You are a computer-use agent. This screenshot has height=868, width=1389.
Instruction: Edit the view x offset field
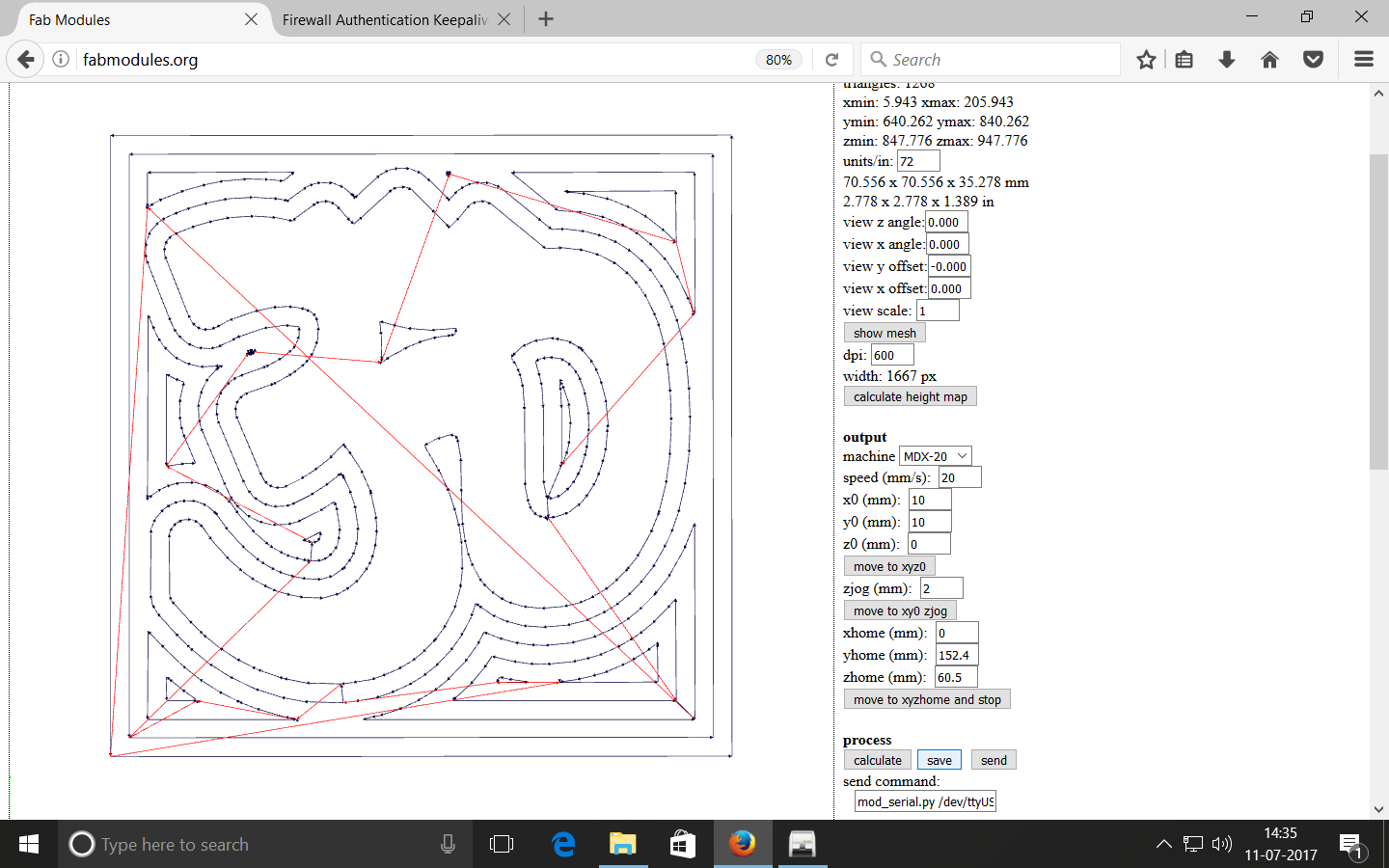(949, 288)
